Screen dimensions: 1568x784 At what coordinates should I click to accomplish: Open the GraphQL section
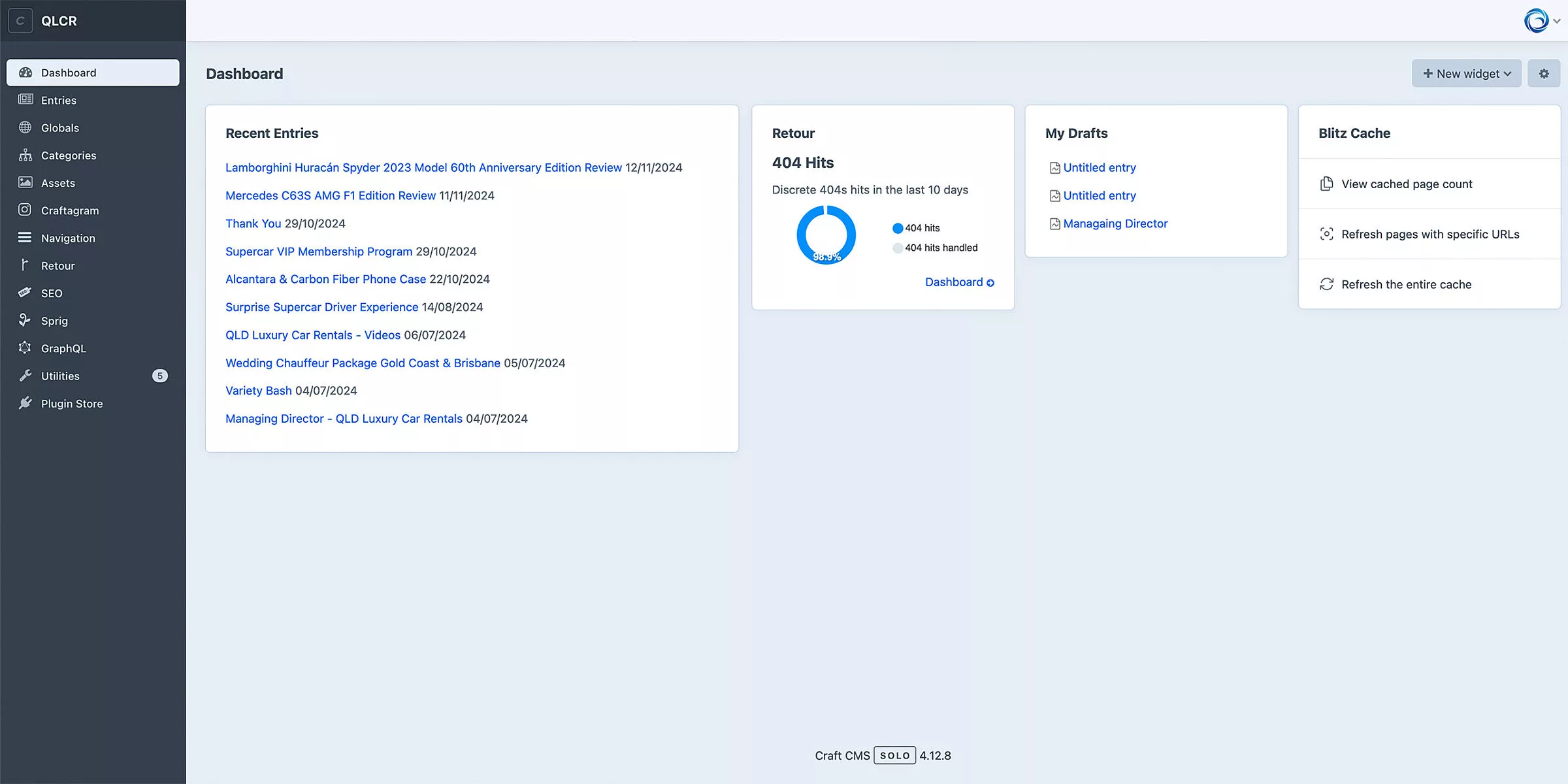(x=93, y=348)
